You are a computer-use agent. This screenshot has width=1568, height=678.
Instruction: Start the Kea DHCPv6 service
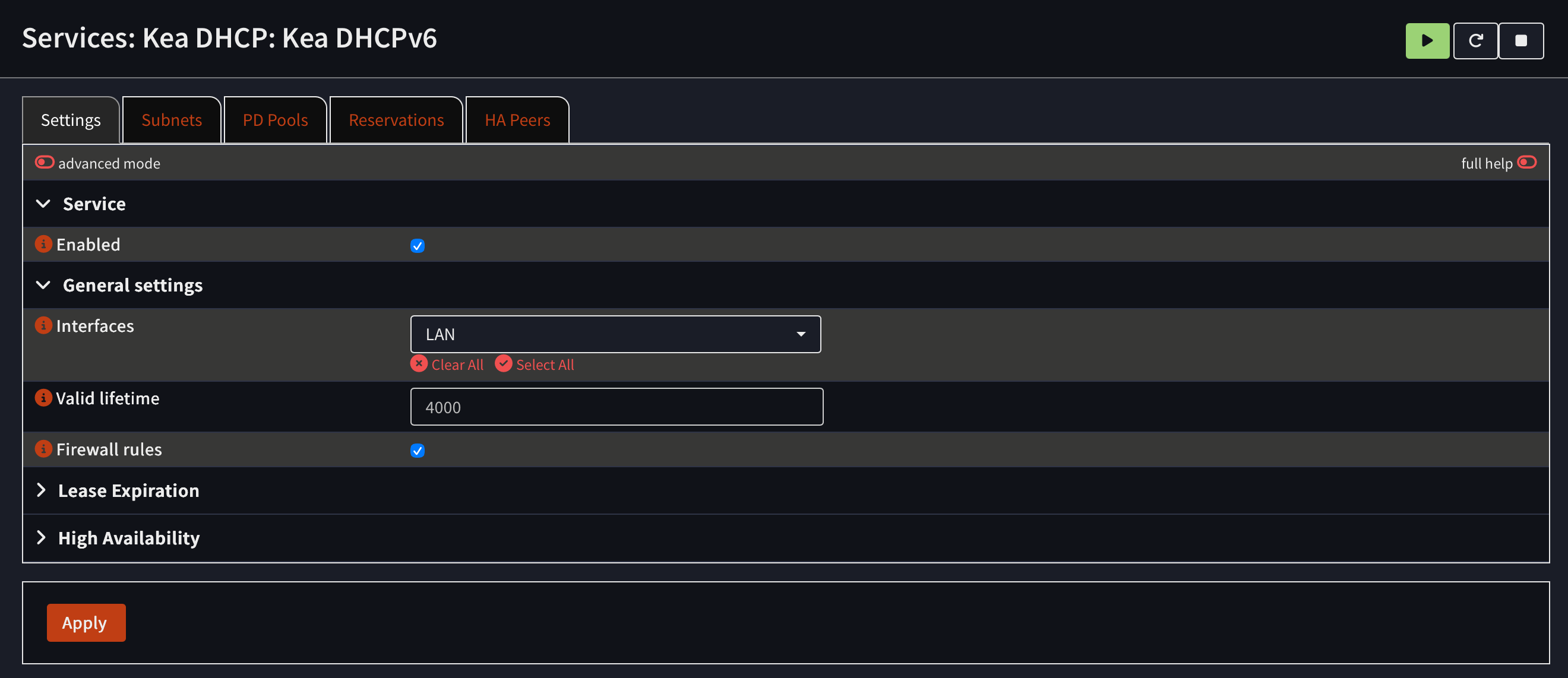click(x=1426, y=41)
